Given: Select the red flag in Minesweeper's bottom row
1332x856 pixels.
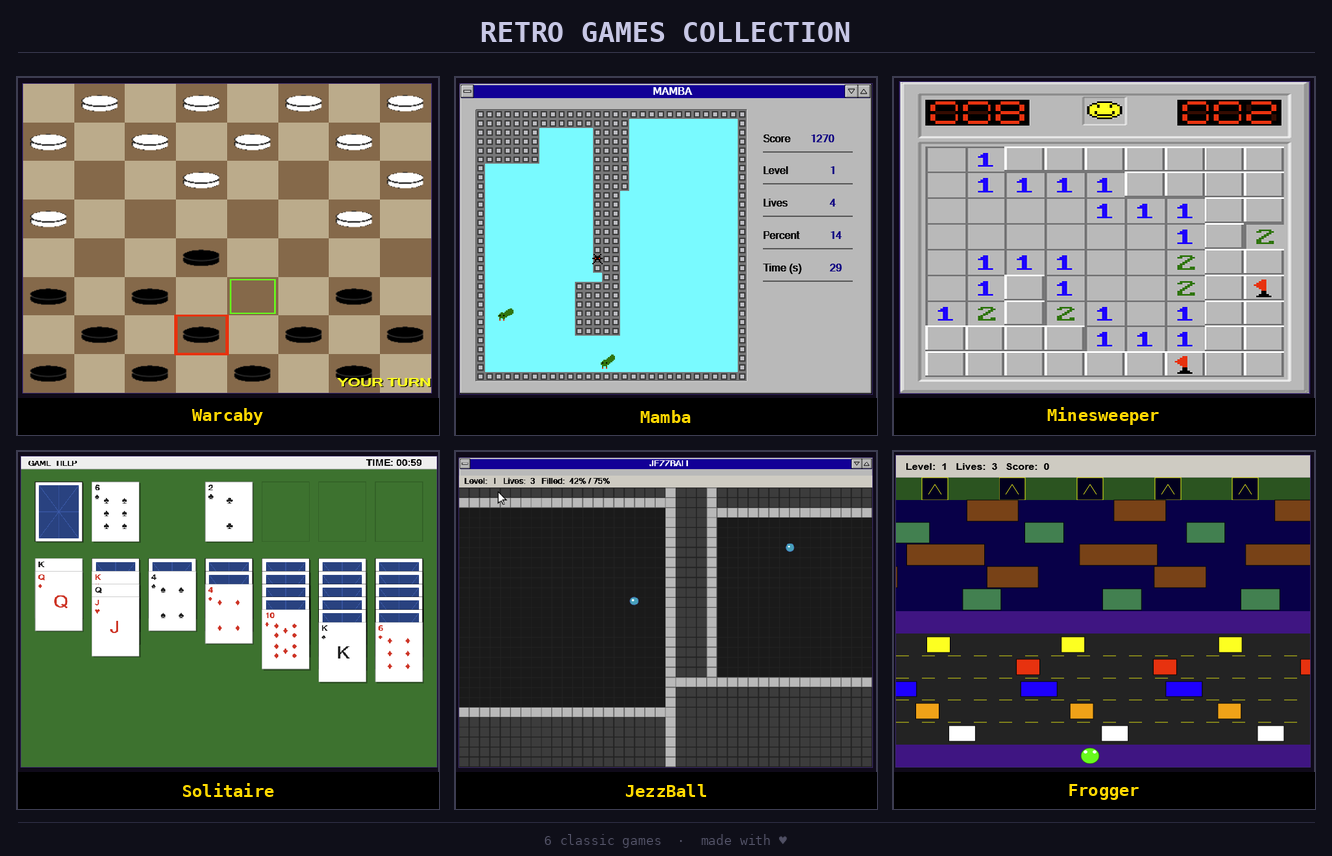Looking at the screenshot, I should tap(1184, 364).
